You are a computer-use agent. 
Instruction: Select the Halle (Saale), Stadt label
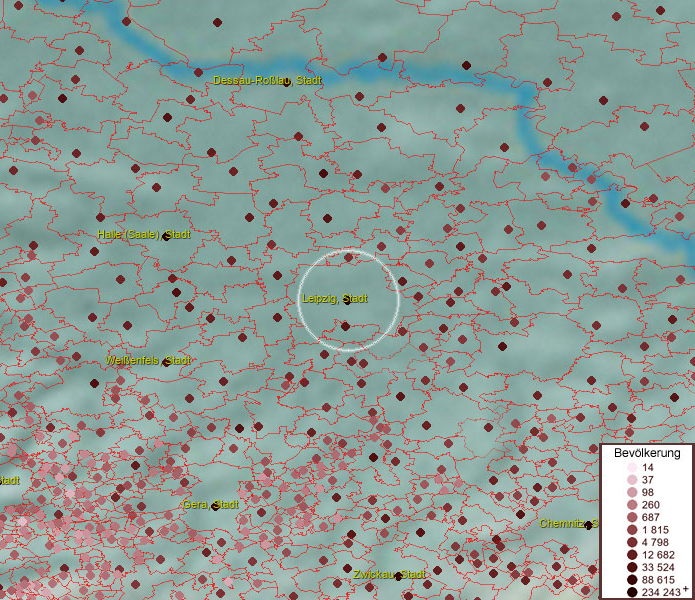pos(144,234)
